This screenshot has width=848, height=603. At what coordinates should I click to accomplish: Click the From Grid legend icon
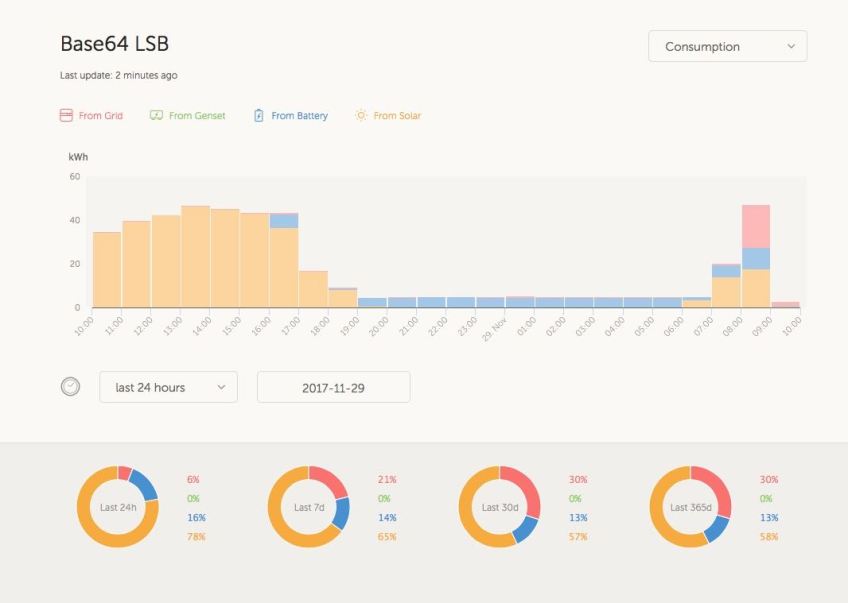point(66,116)
